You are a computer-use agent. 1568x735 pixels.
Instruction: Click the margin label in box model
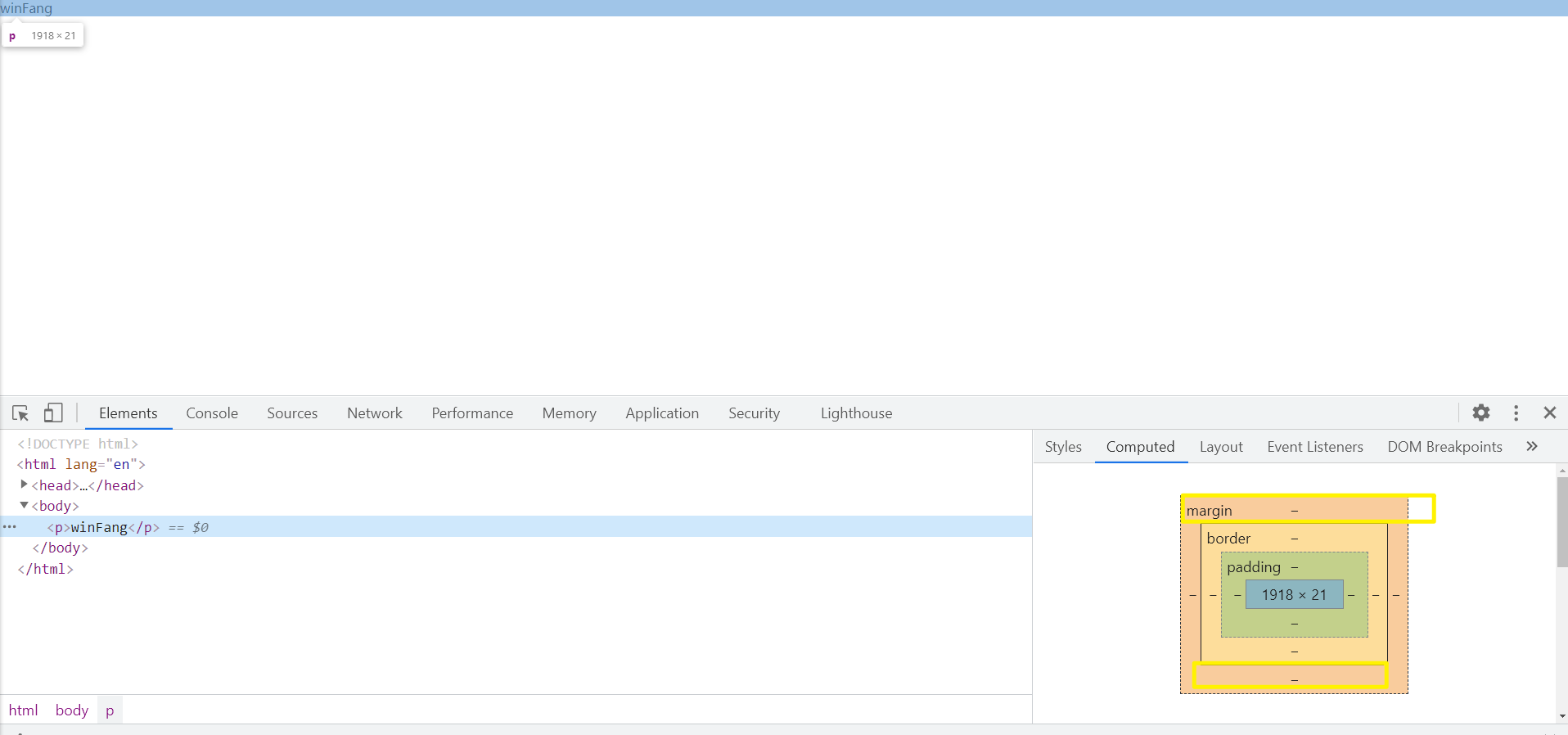click(1209, 511)
